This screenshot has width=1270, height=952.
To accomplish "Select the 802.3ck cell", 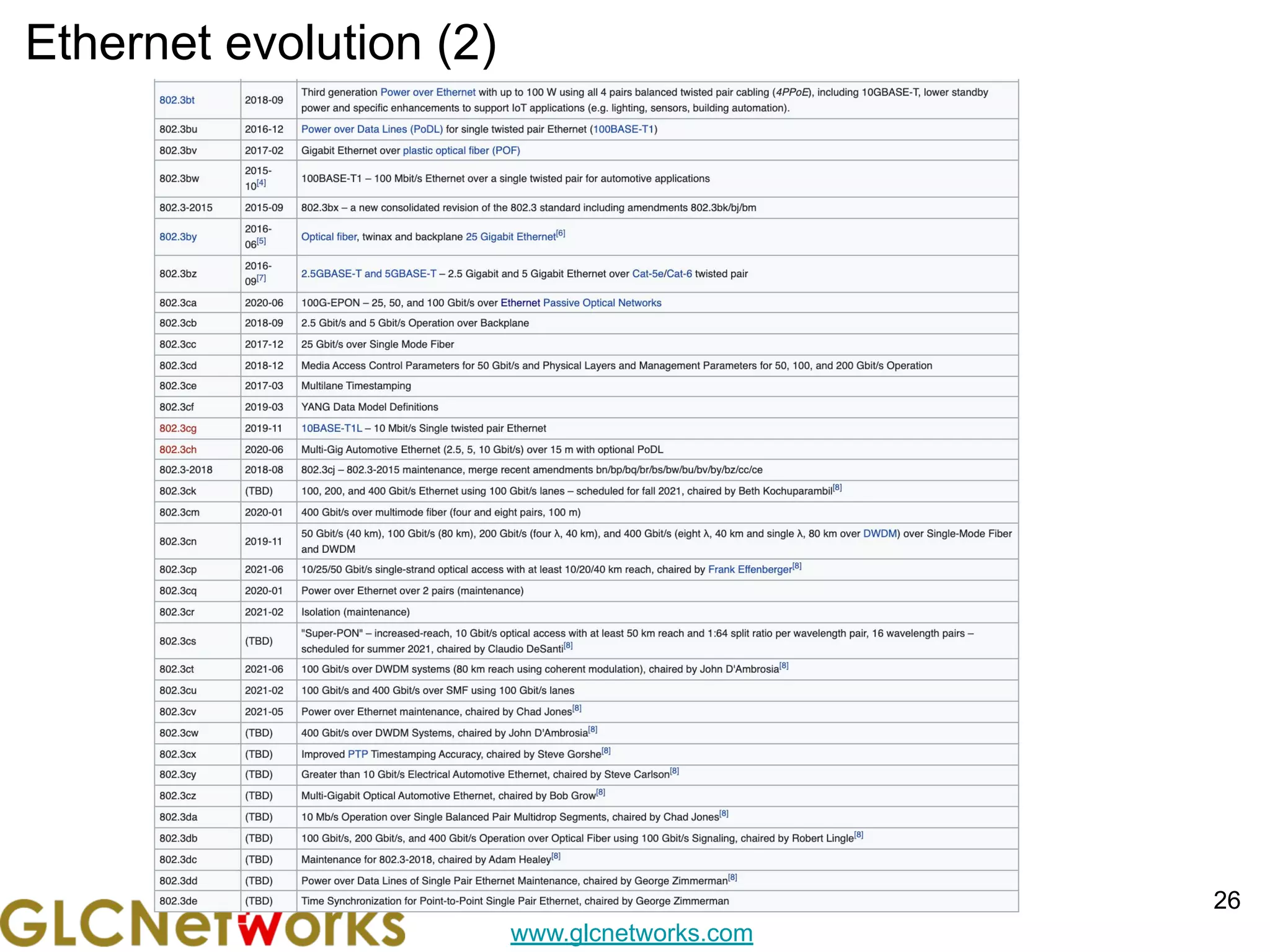I will pos(197,491).
